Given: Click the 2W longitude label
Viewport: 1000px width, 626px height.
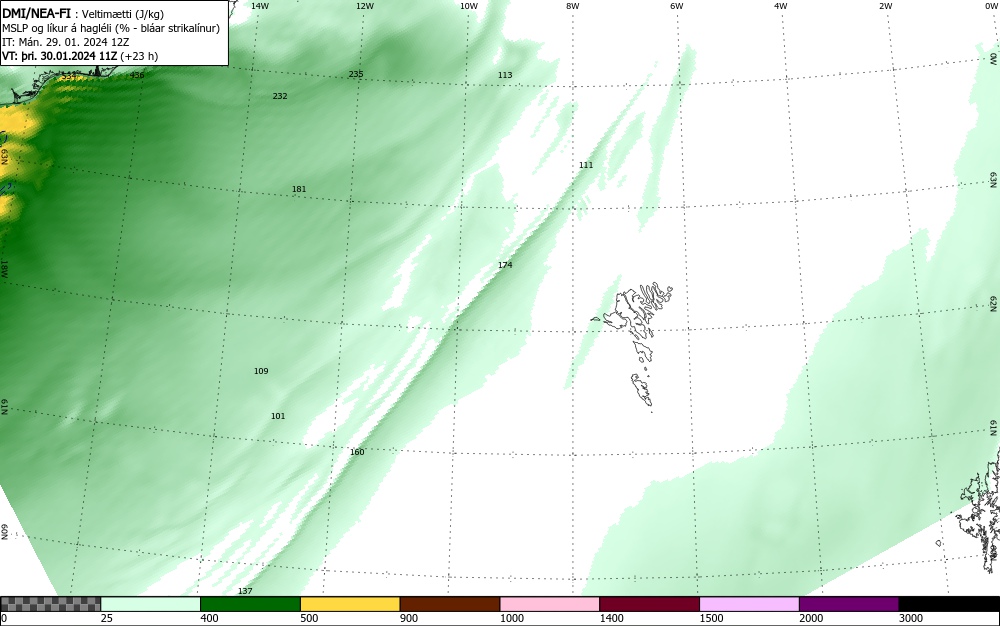Looking at the screenshot, I should tap(885, 6).
